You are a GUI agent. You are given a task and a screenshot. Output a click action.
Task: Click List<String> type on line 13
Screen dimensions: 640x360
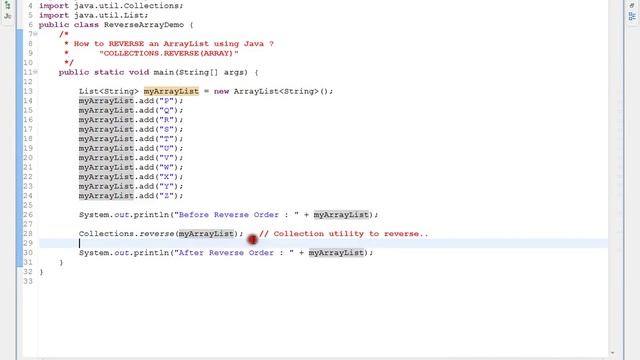[x=109, y=91]
